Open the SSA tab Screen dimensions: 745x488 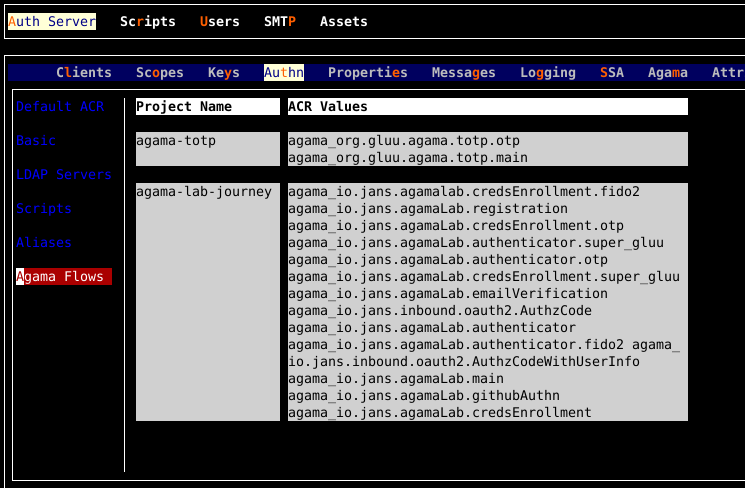point(611,72)
